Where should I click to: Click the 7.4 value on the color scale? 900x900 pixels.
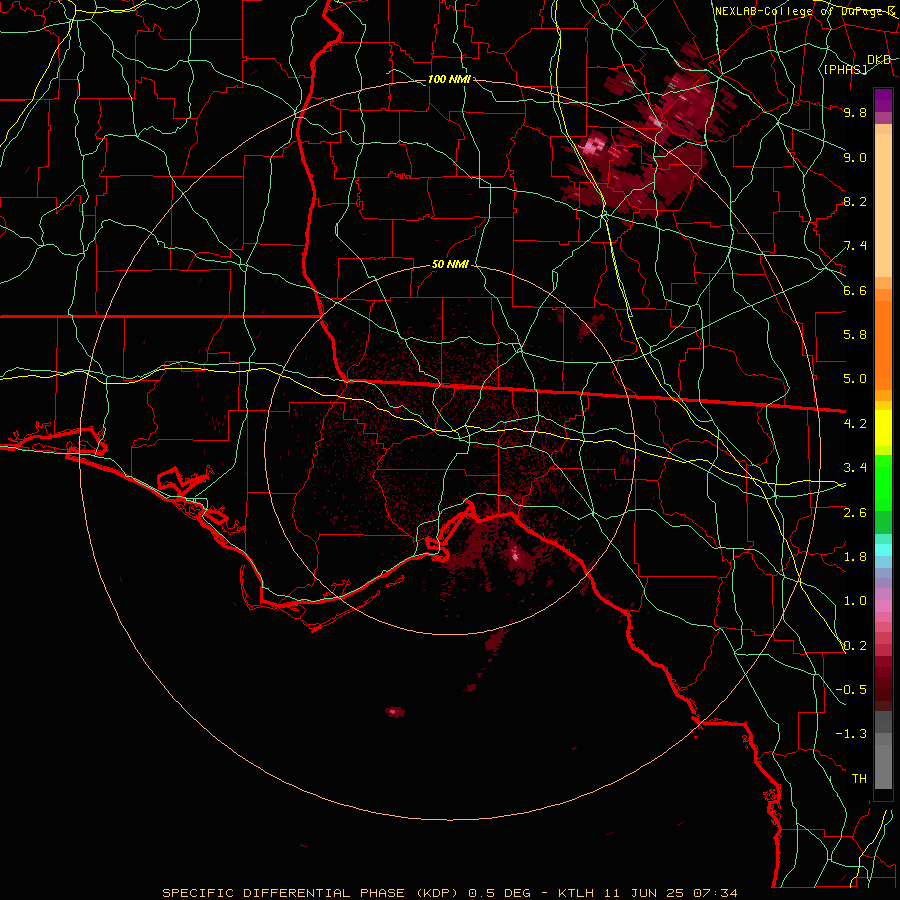[855, 246]
